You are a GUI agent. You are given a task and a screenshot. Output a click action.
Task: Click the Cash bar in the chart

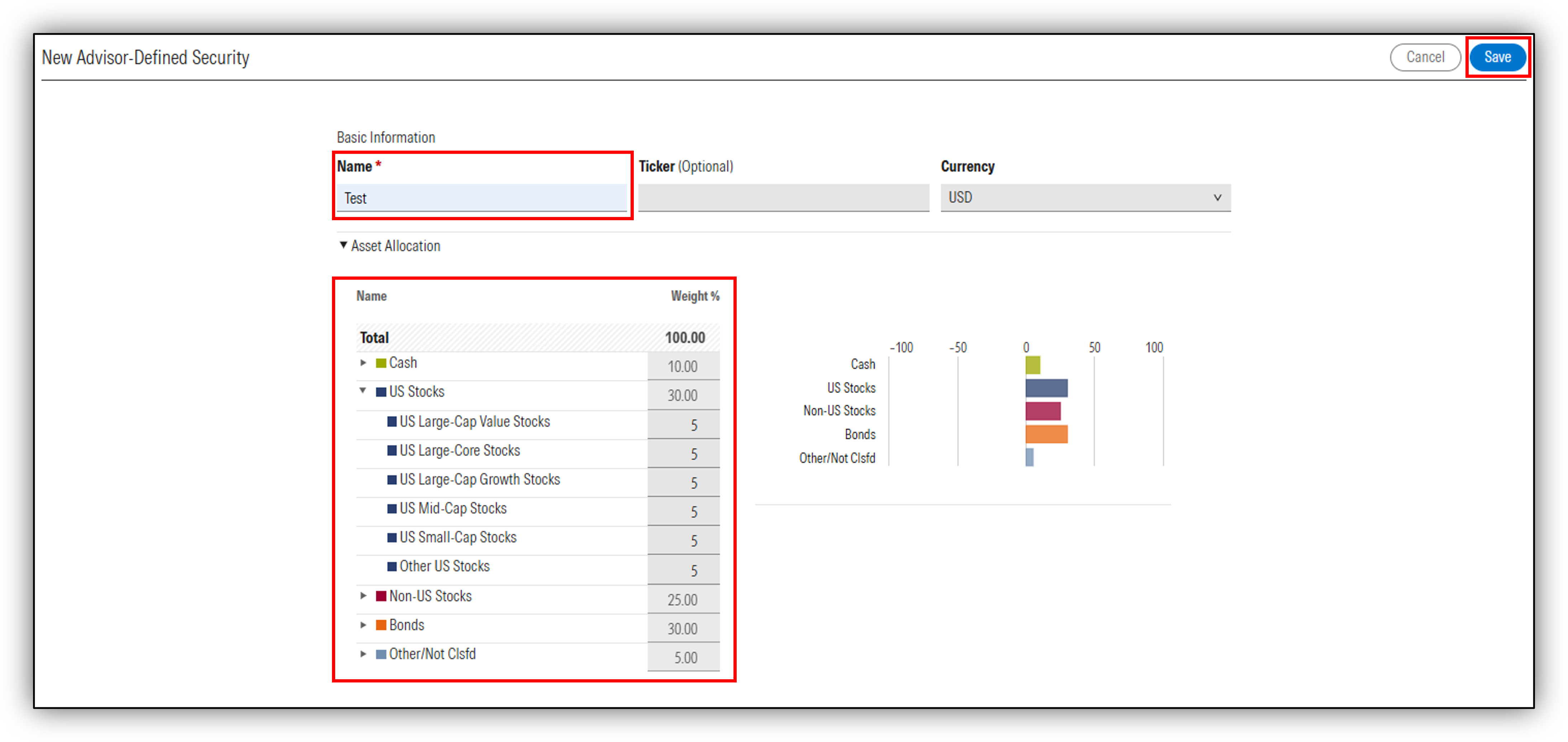(1032, 365)
